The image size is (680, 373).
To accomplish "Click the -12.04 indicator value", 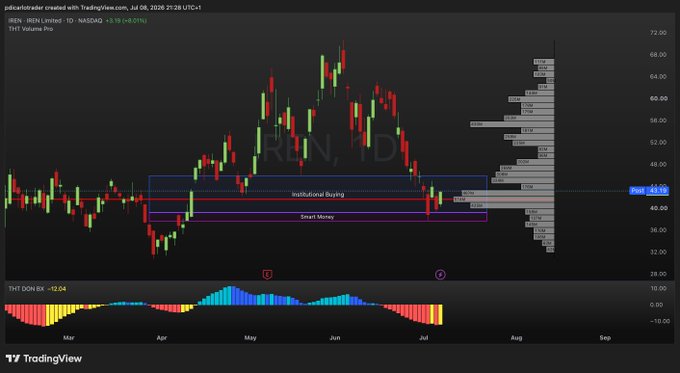I will point(57,288).
